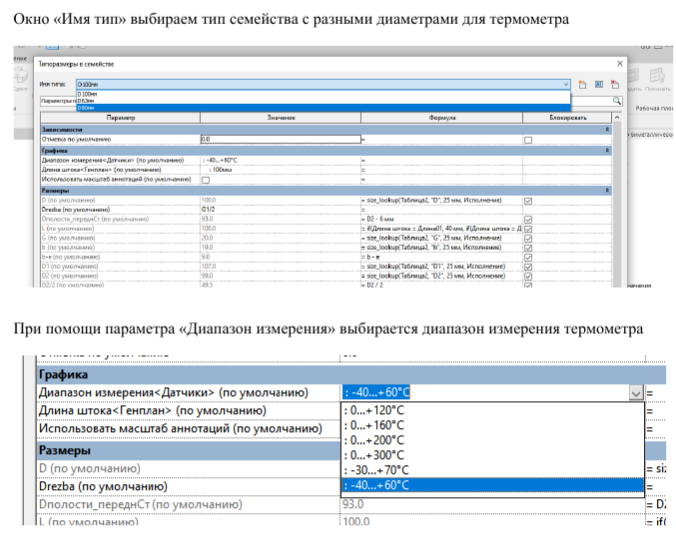Image resolution: width=676 pixels, height=534 pixels.
Task: Click «Диапазон измерения<Датчики>» label in lower screenshot
Action: click(x=174, y=393)
